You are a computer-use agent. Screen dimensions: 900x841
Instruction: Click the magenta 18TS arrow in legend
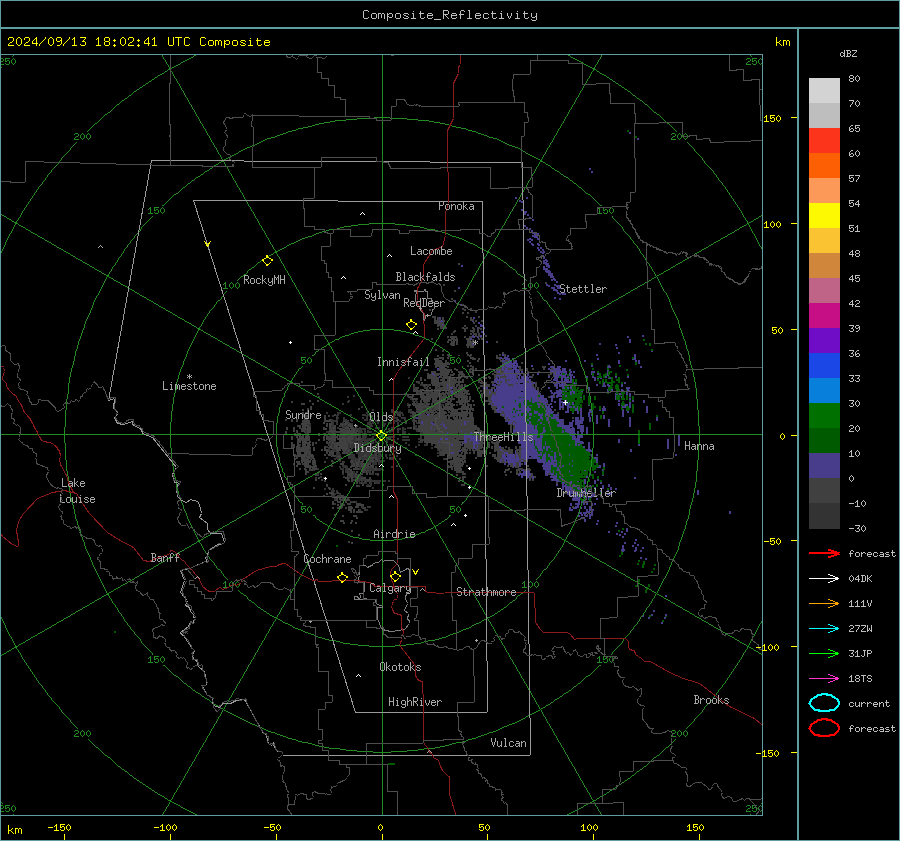point(824,679)
